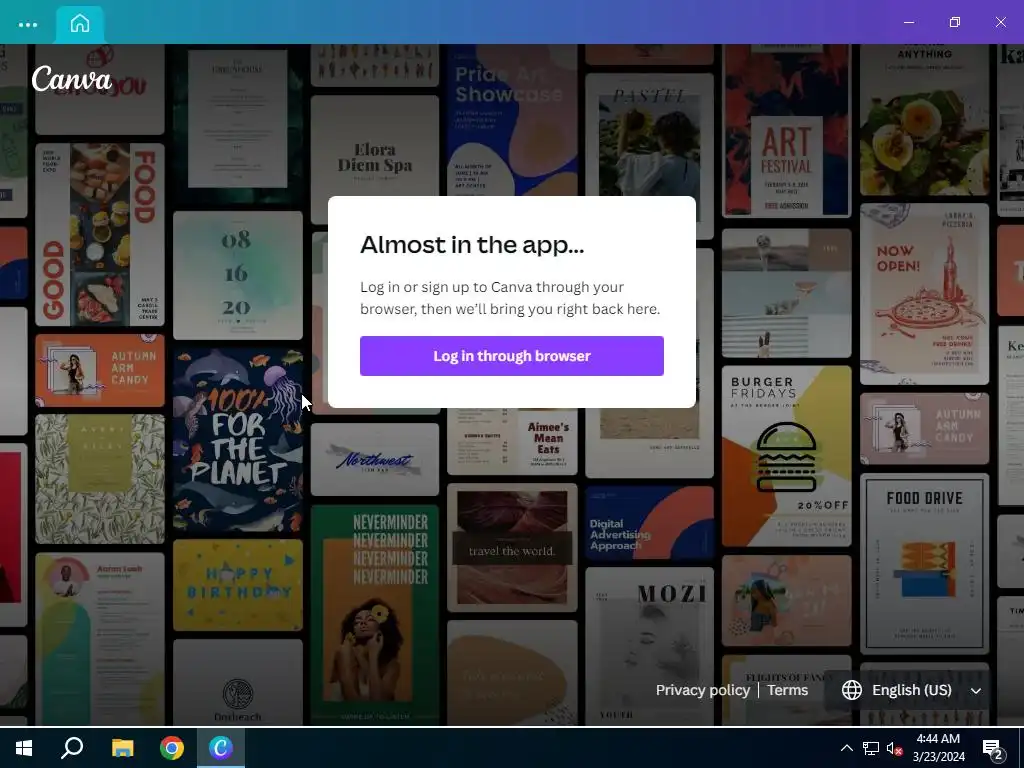Click the Food Drive poster thumbnail
The image size is (1024, 768).
pyautogui.click(x=924, y=564)
